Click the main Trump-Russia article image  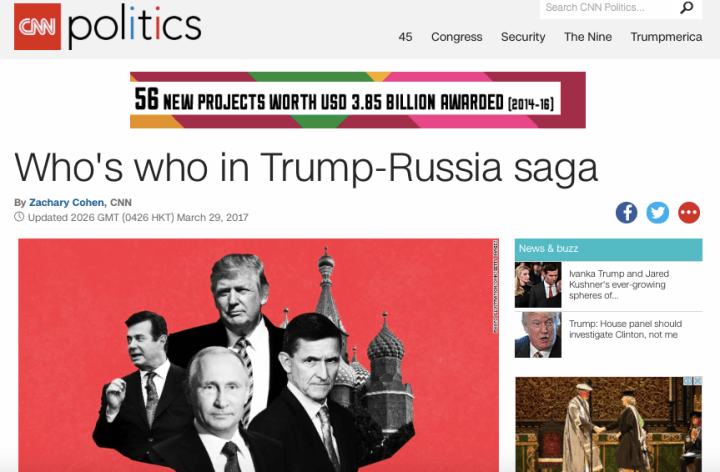[259, 355]
